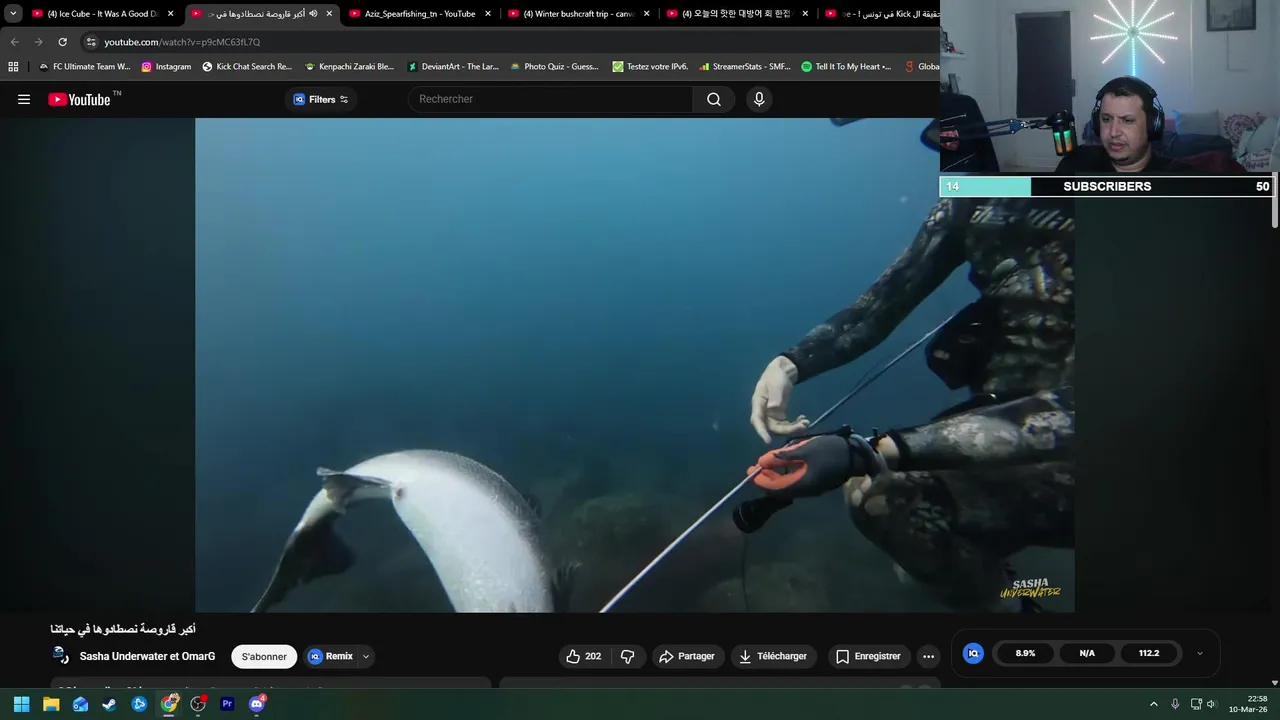1280x720 pixels.
Task: Toggle the vidIQ Filters button
Action: tap(320, 99)
